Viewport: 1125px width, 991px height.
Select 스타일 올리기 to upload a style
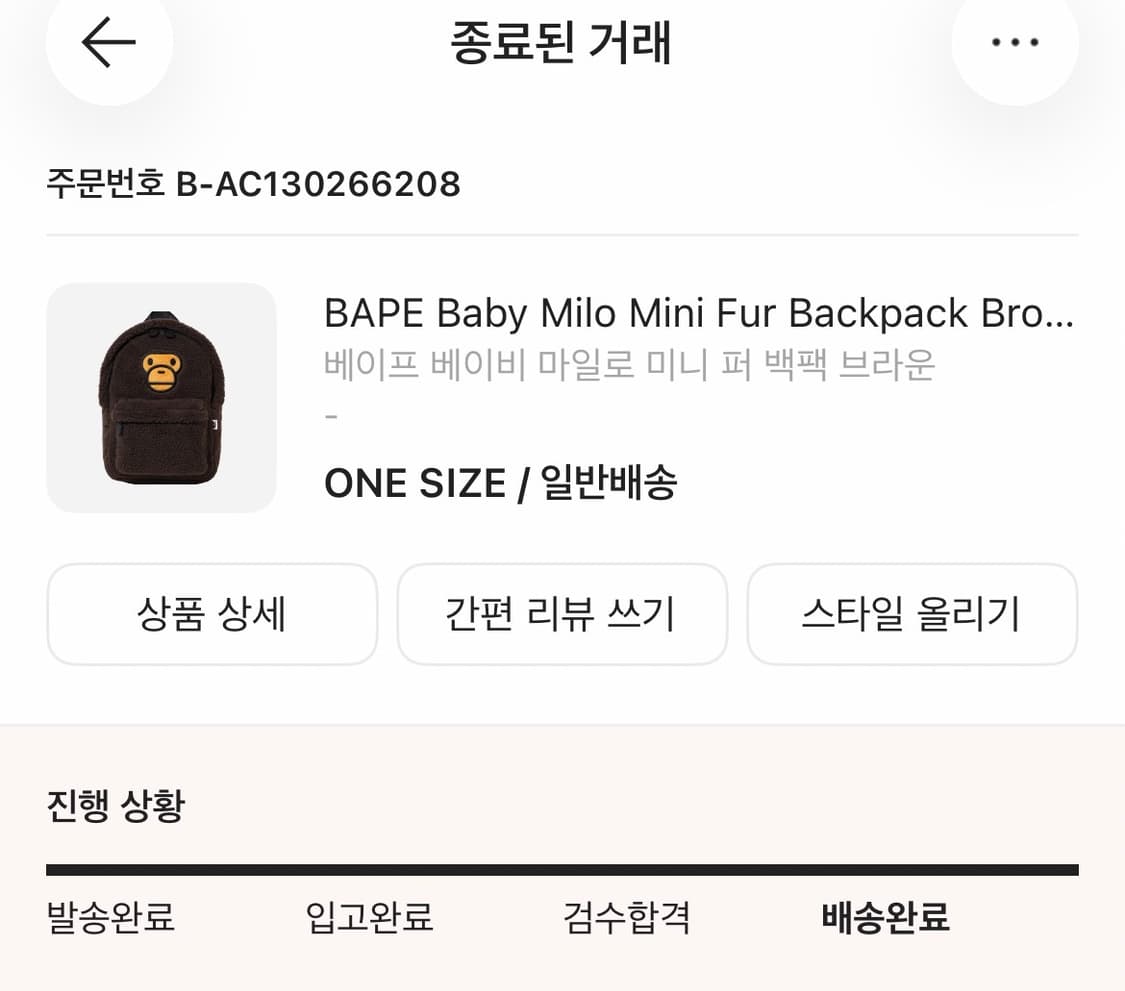[911, 614]
